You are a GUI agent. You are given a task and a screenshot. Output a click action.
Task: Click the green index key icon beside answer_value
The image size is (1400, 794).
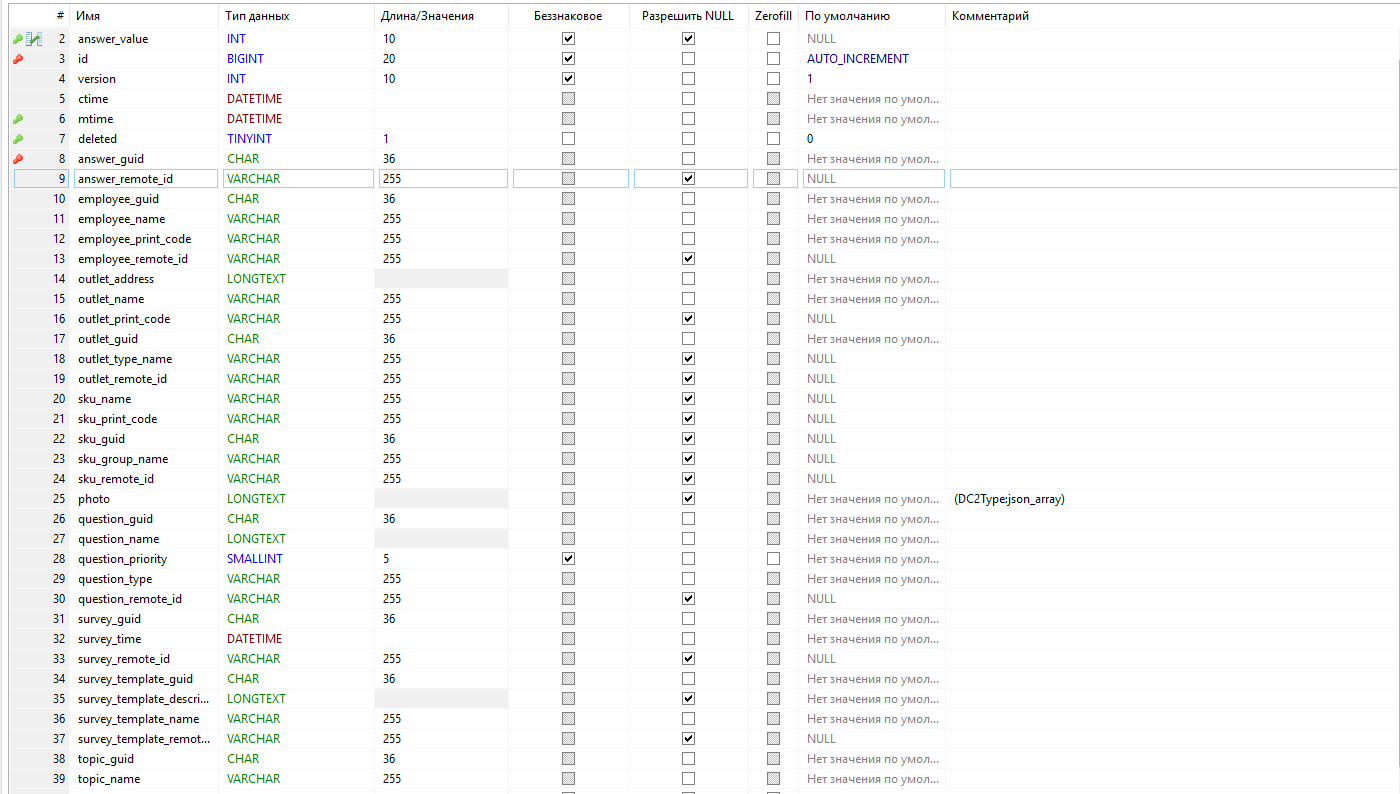pyautogui.click(x=17, y=39)
